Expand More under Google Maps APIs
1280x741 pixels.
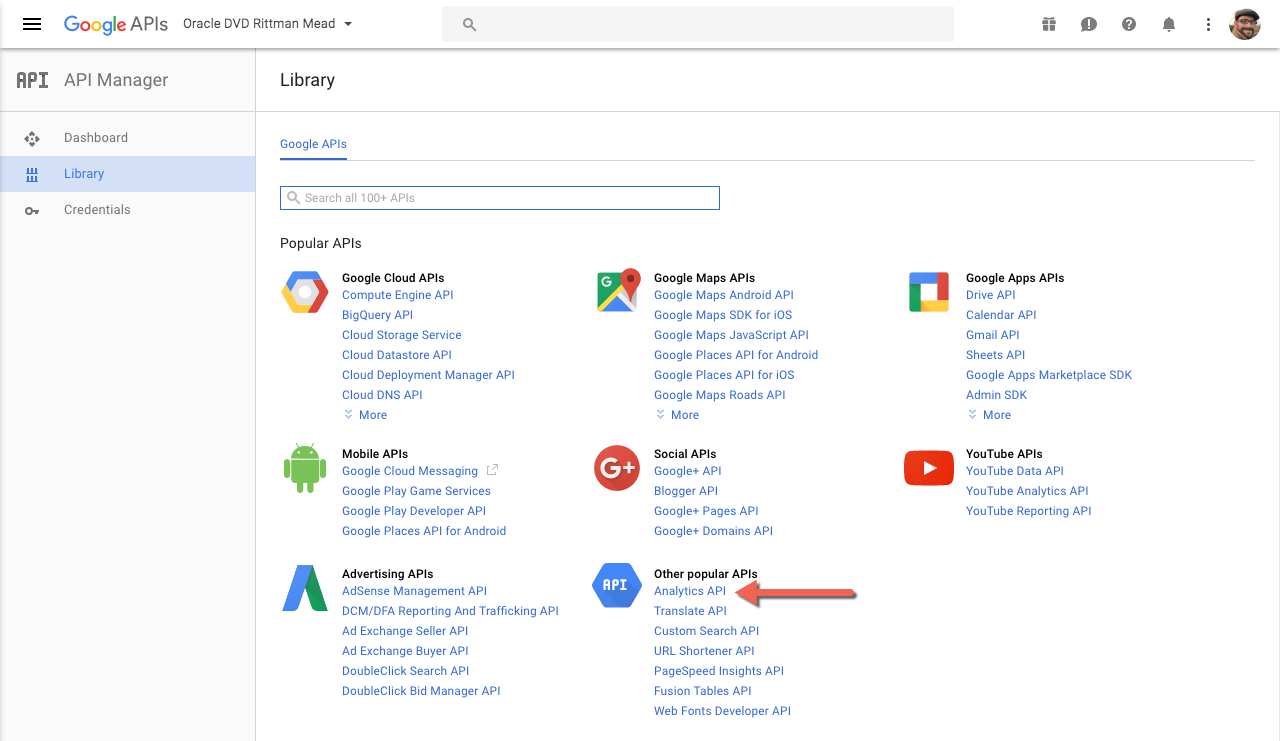point(678,415)
